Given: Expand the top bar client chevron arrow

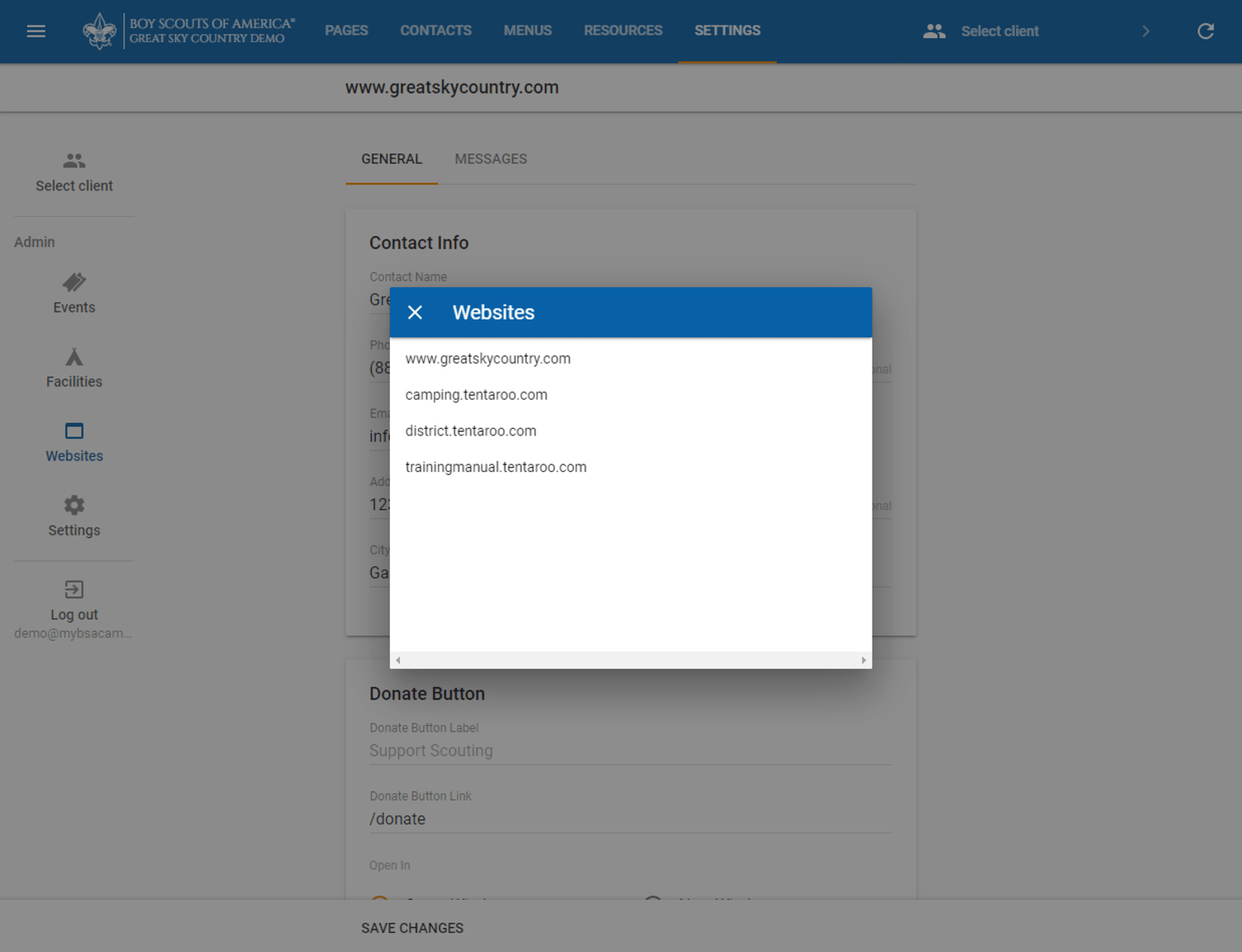Looking at the screenshot, I should [1146, 31].
